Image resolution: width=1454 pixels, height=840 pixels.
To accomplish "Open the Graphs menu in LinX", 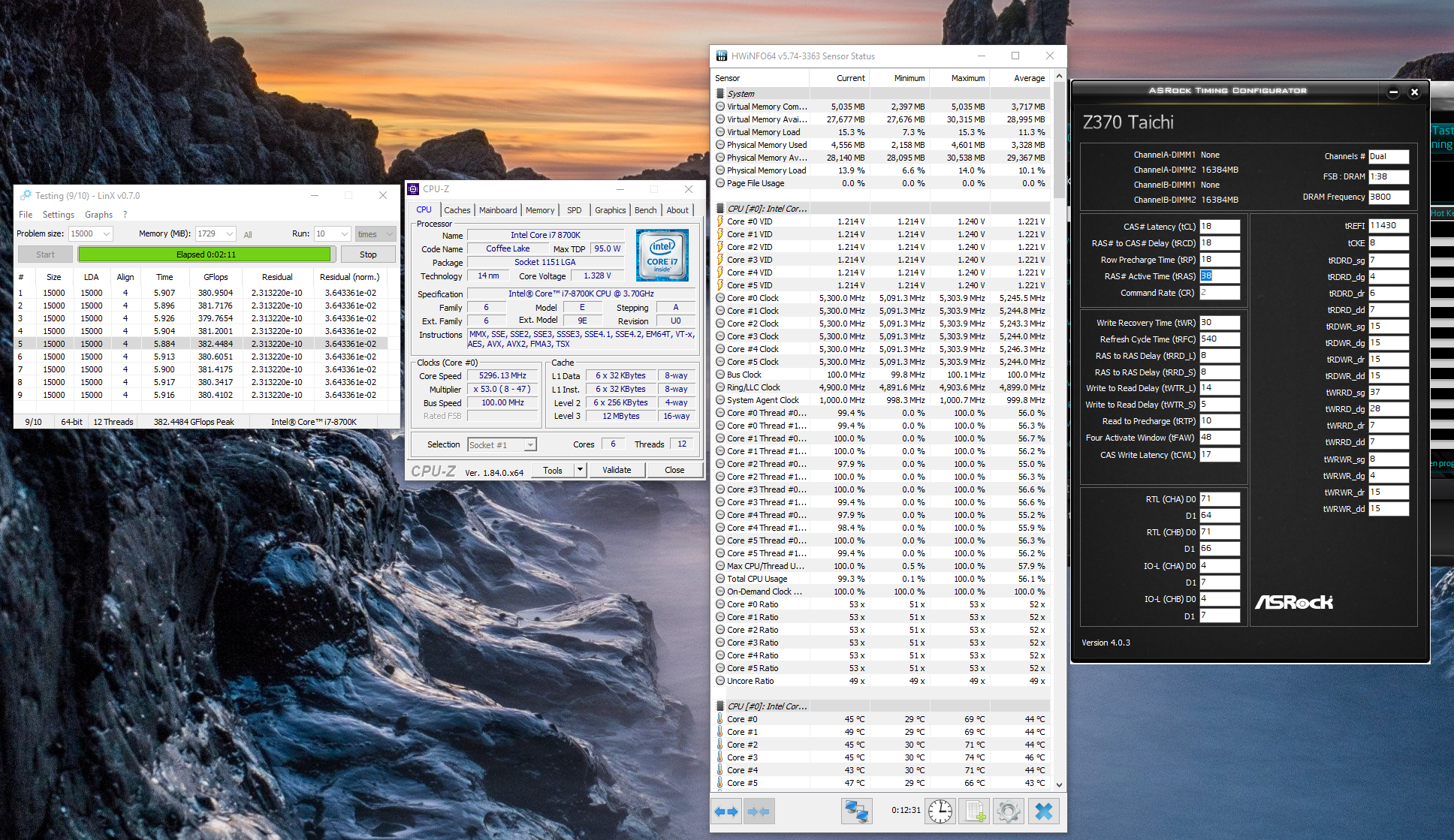I will pyautogui.click(x=98, y=215).
